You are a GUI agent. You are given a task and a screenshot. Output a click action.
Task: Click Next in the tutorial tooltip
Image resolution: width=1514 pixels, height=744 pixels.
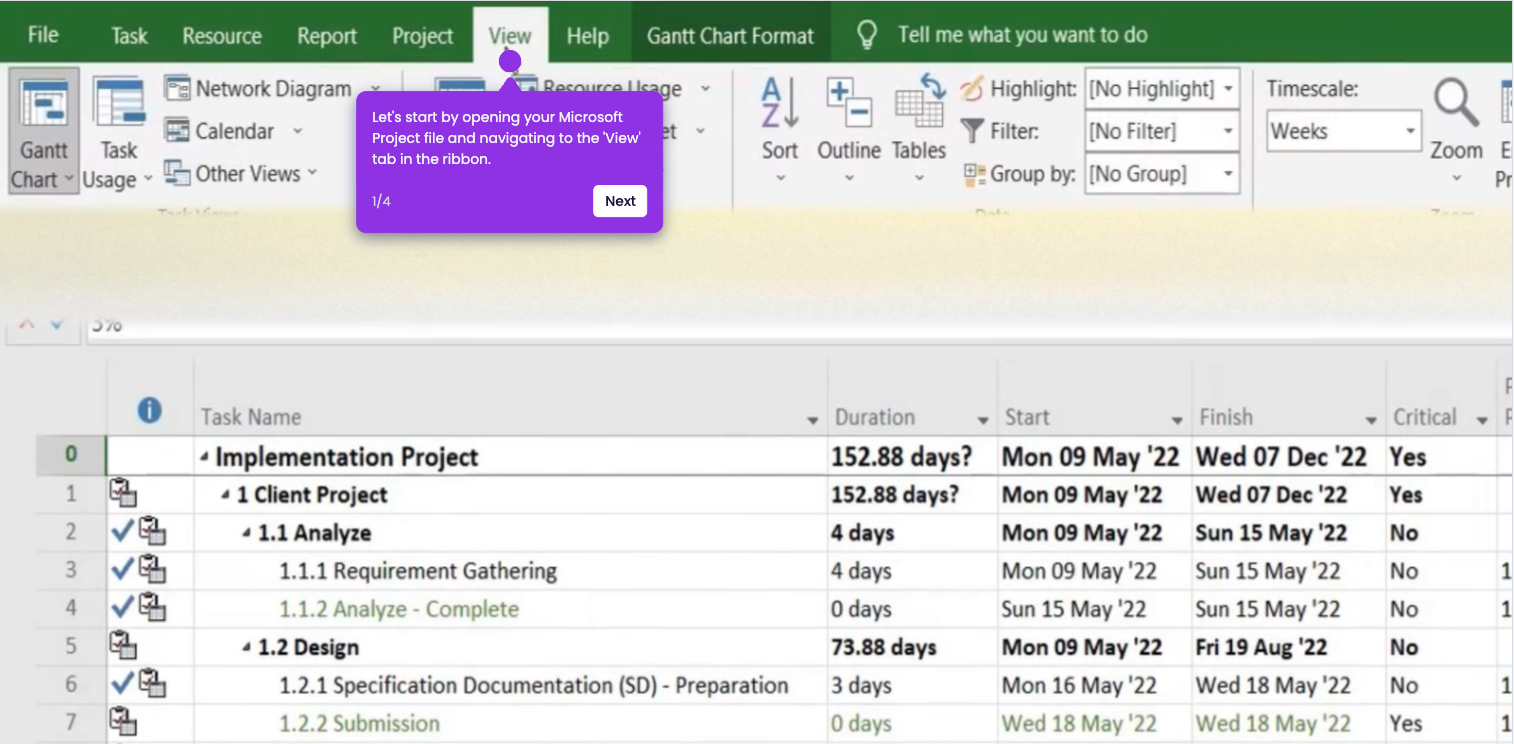click(620, 201)
